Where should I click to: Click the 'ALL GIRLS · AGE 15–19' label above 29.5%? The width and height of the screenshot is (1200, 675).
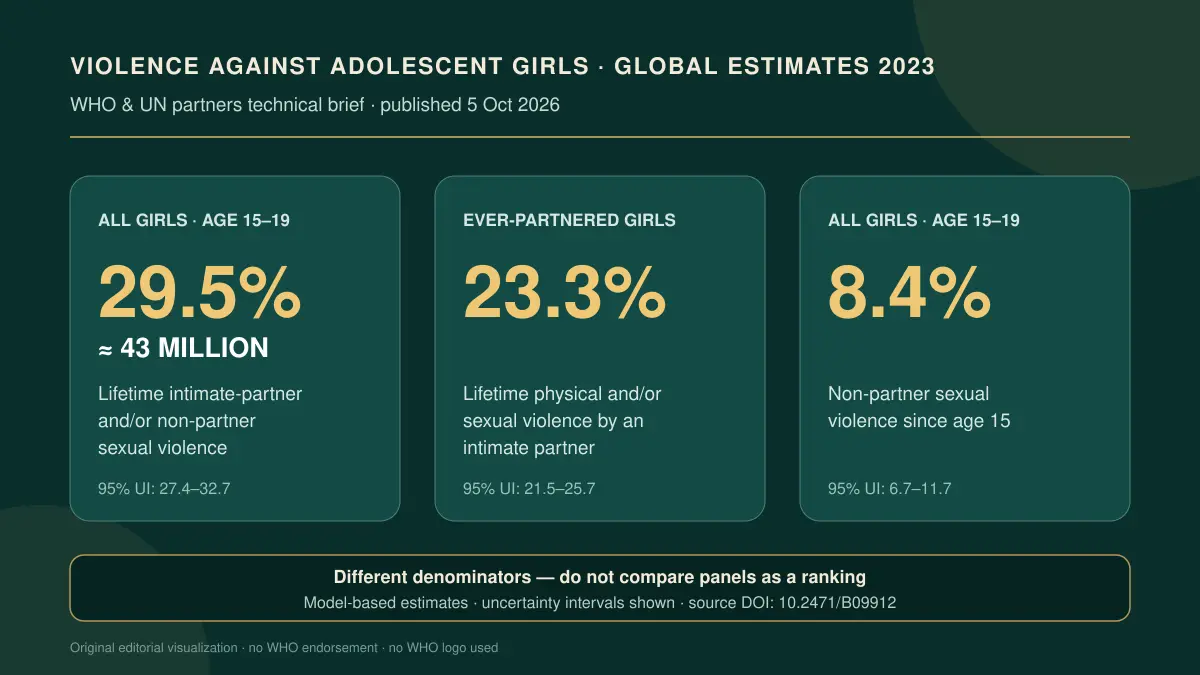(x=194, y=220)
